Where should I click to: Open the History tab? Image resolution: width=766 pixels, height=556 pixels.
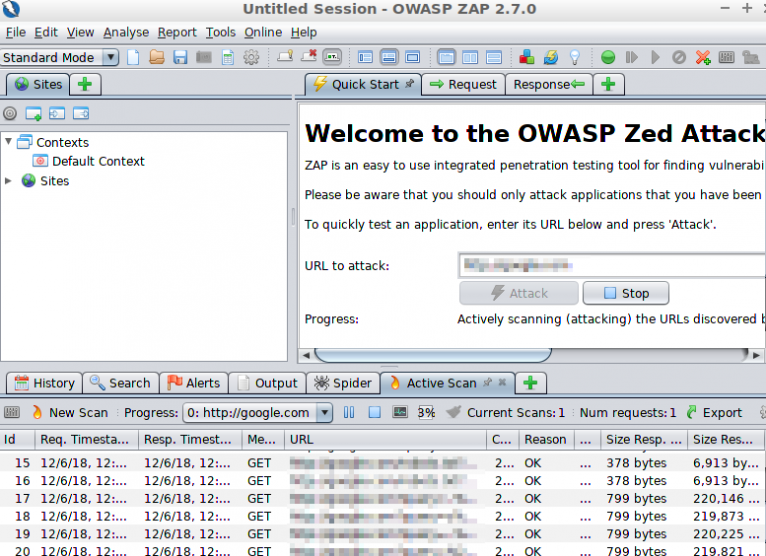click(x=44, y=383)
